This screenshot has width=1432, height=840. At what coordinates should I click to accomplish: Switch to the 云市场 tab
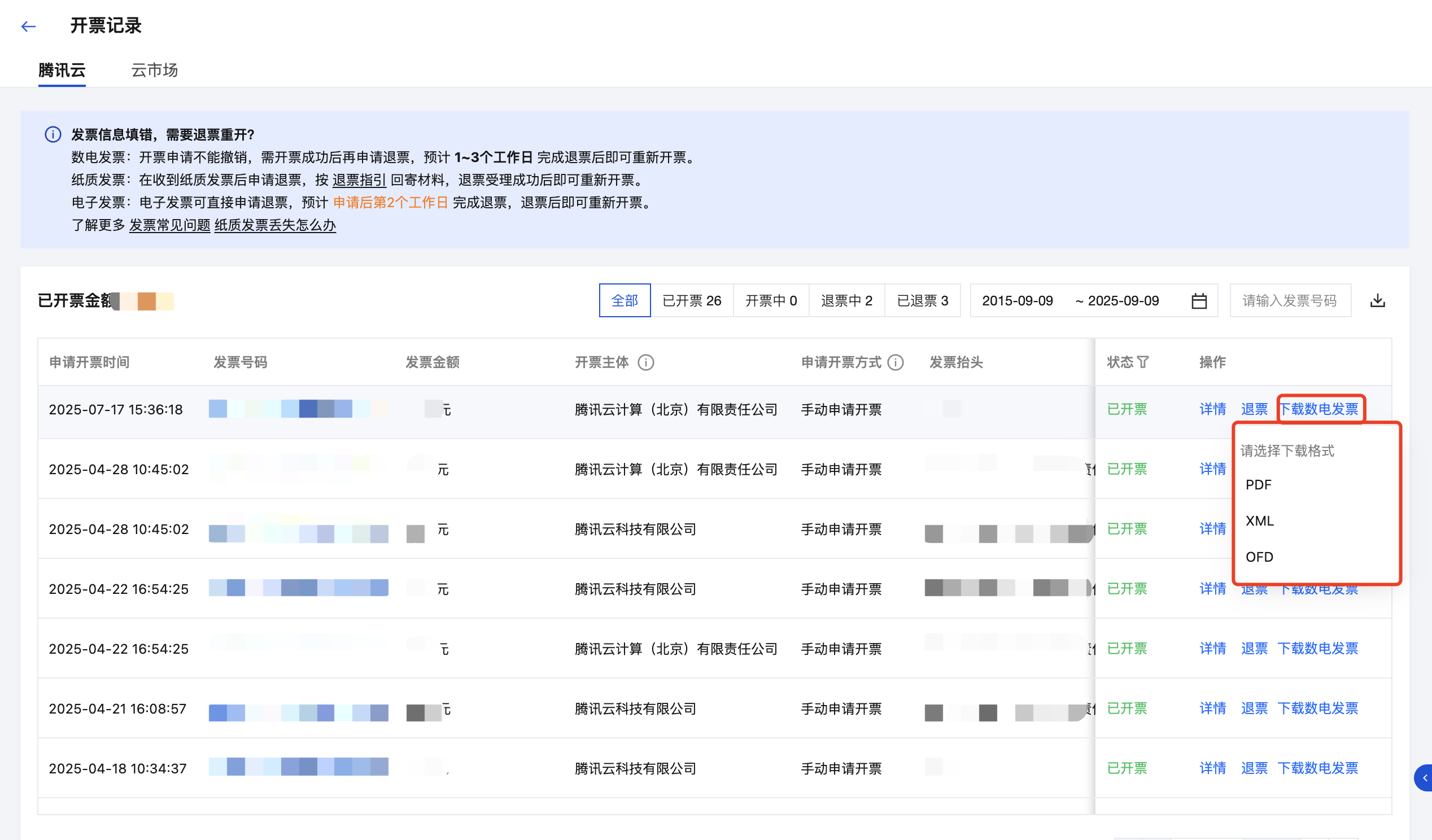155,70
